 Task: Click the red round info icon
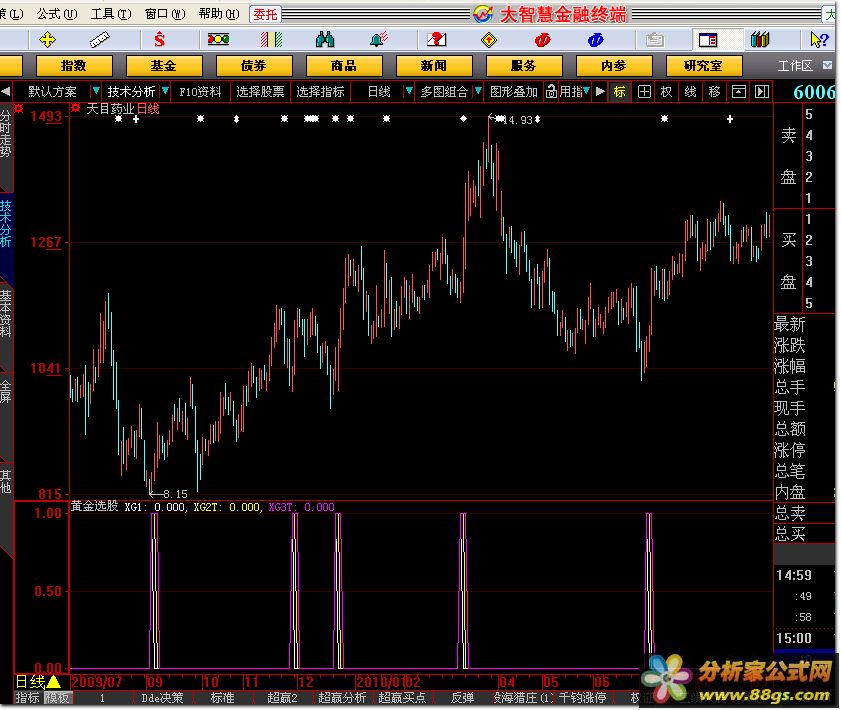(542, 40)
